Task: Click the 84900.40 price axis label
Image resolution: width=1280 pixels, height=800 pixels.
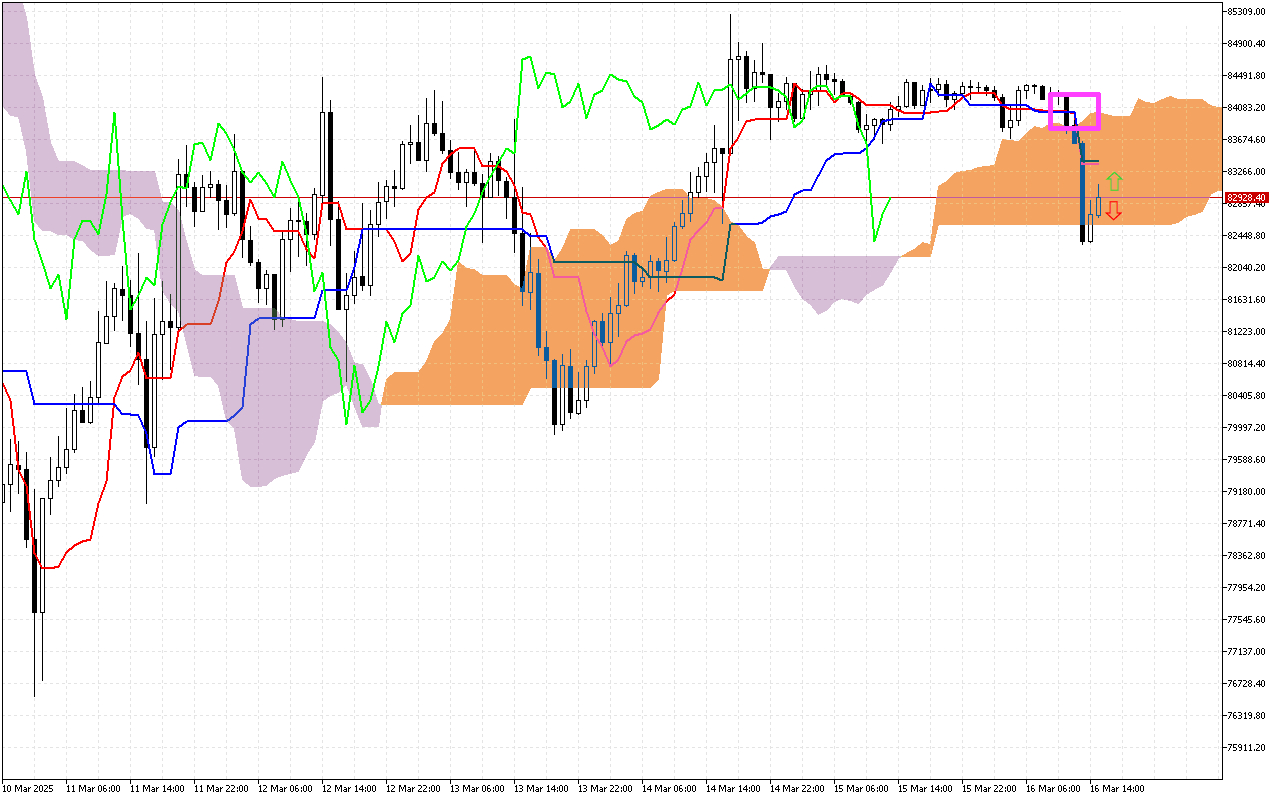Action: pyautogui.click(x=1246, y=44)
